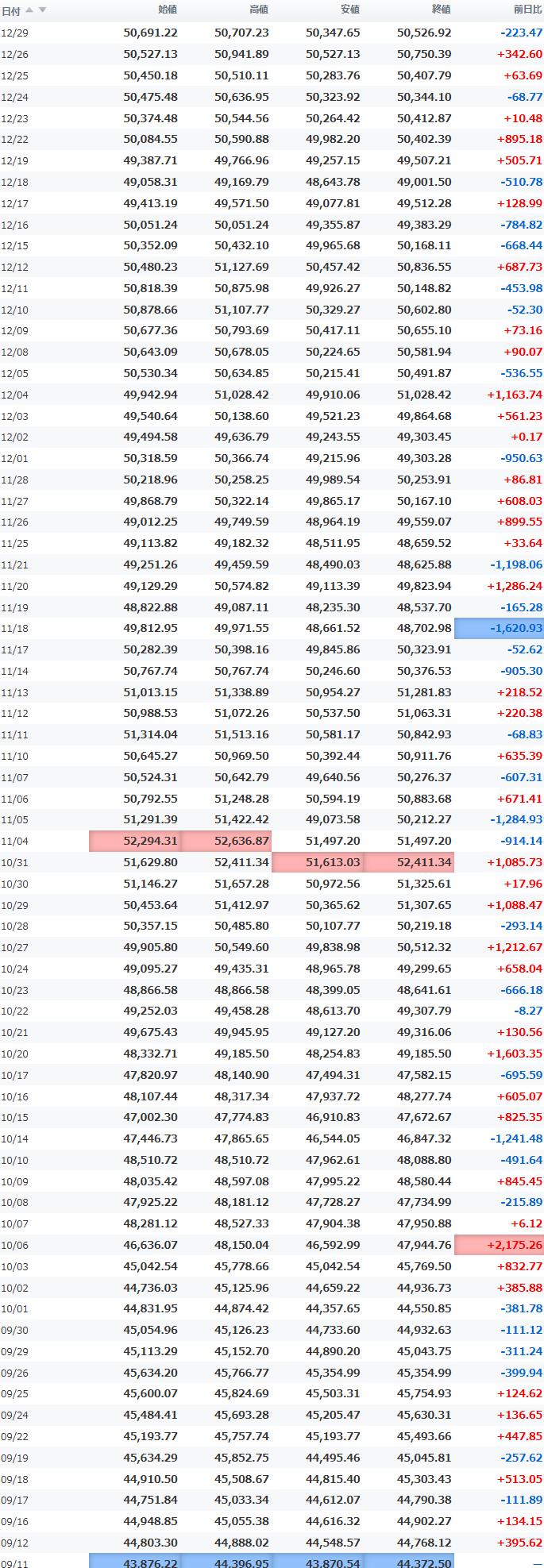
Task: Select change value +1,088.47
Action: [x=515, y=905]
